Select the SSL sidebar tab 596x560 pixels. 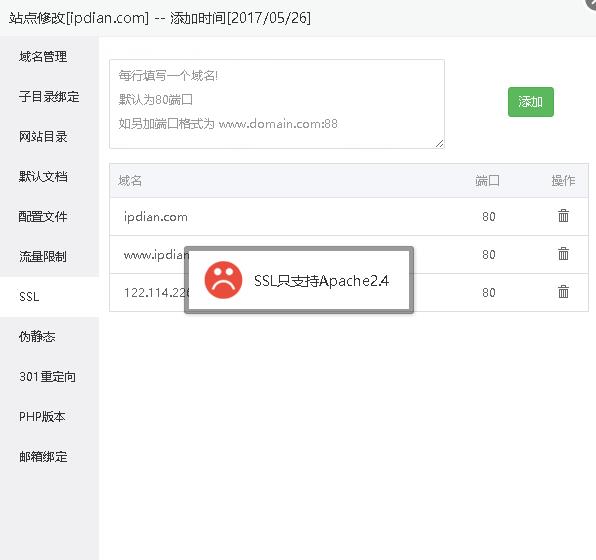(x=49, y=297)
